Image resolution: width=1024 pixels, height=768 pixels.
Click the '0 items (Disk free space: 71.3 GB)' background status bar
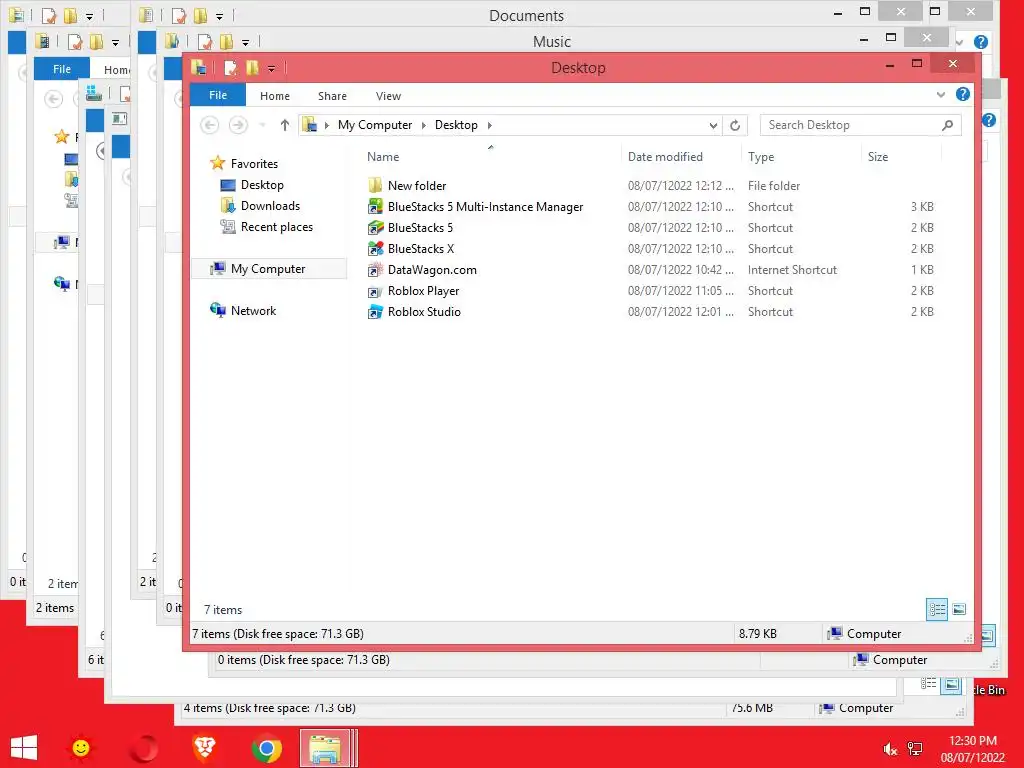(304, 660)
